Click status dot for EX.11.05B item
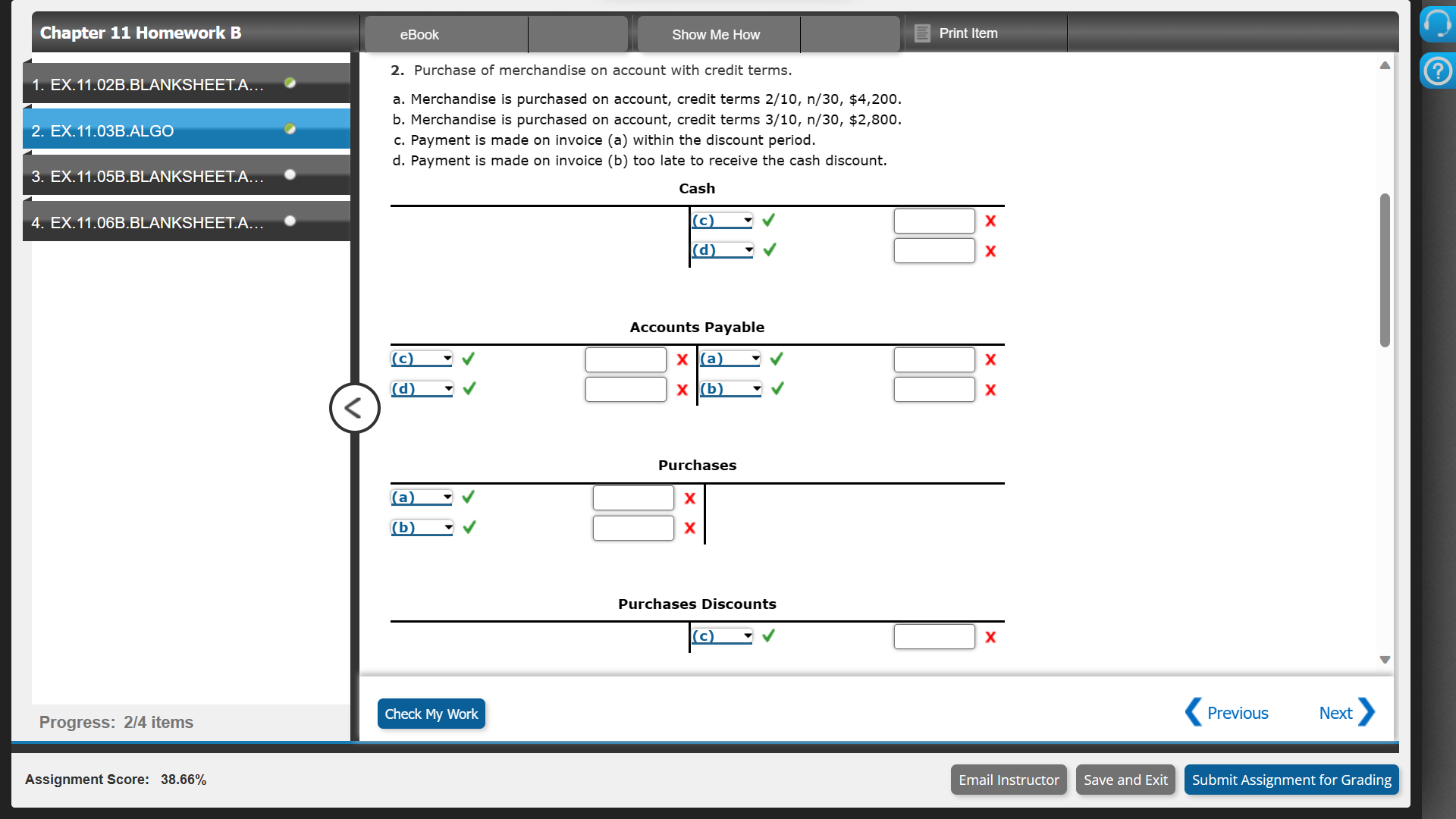Image resolution: width=1456 pixels, height=819 pixels. click(x=290, y=174)
